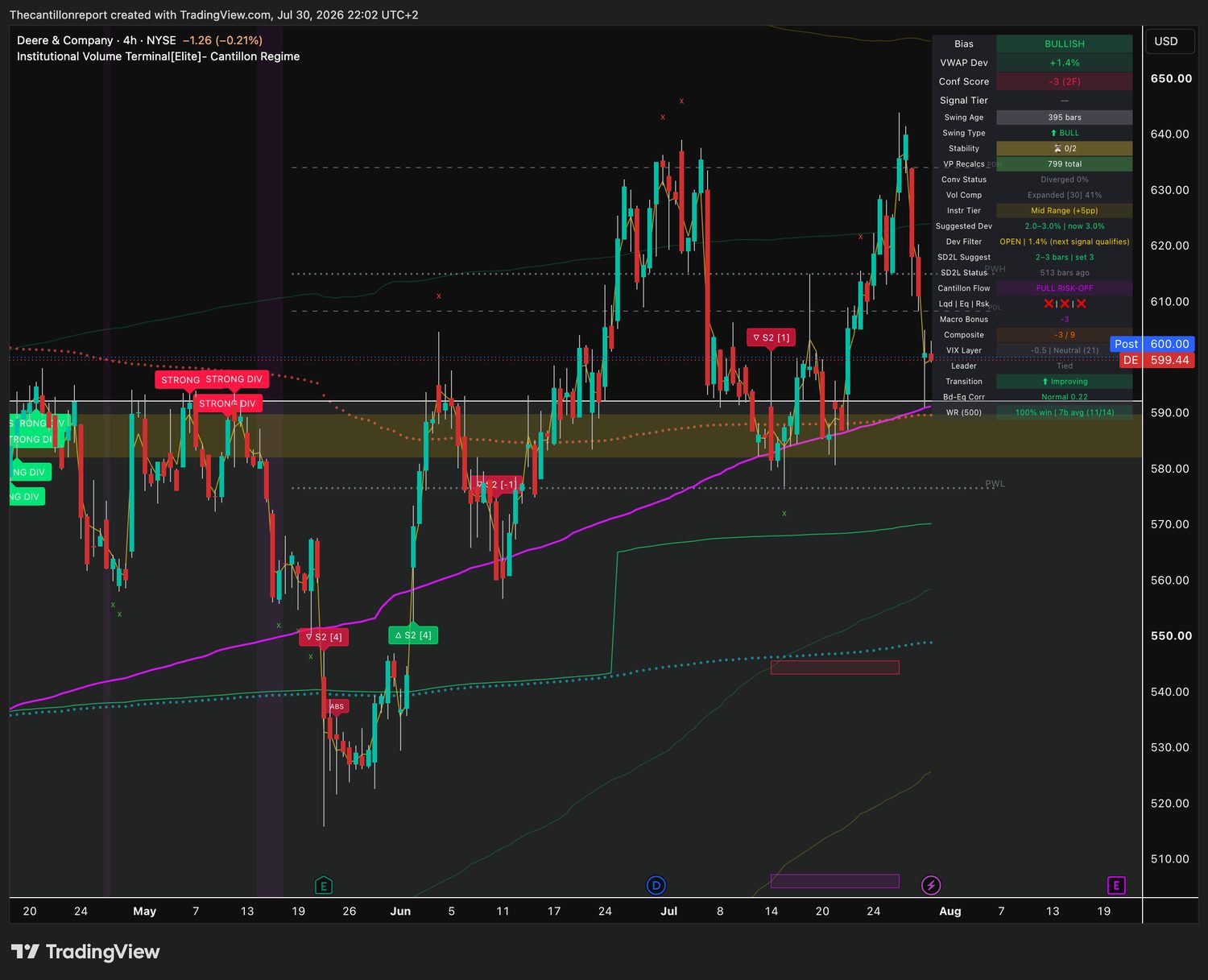The height and width of the screenshot is (980, 1208).
Task: Click the 650.00 price axis label
Action: [1171, 78]
